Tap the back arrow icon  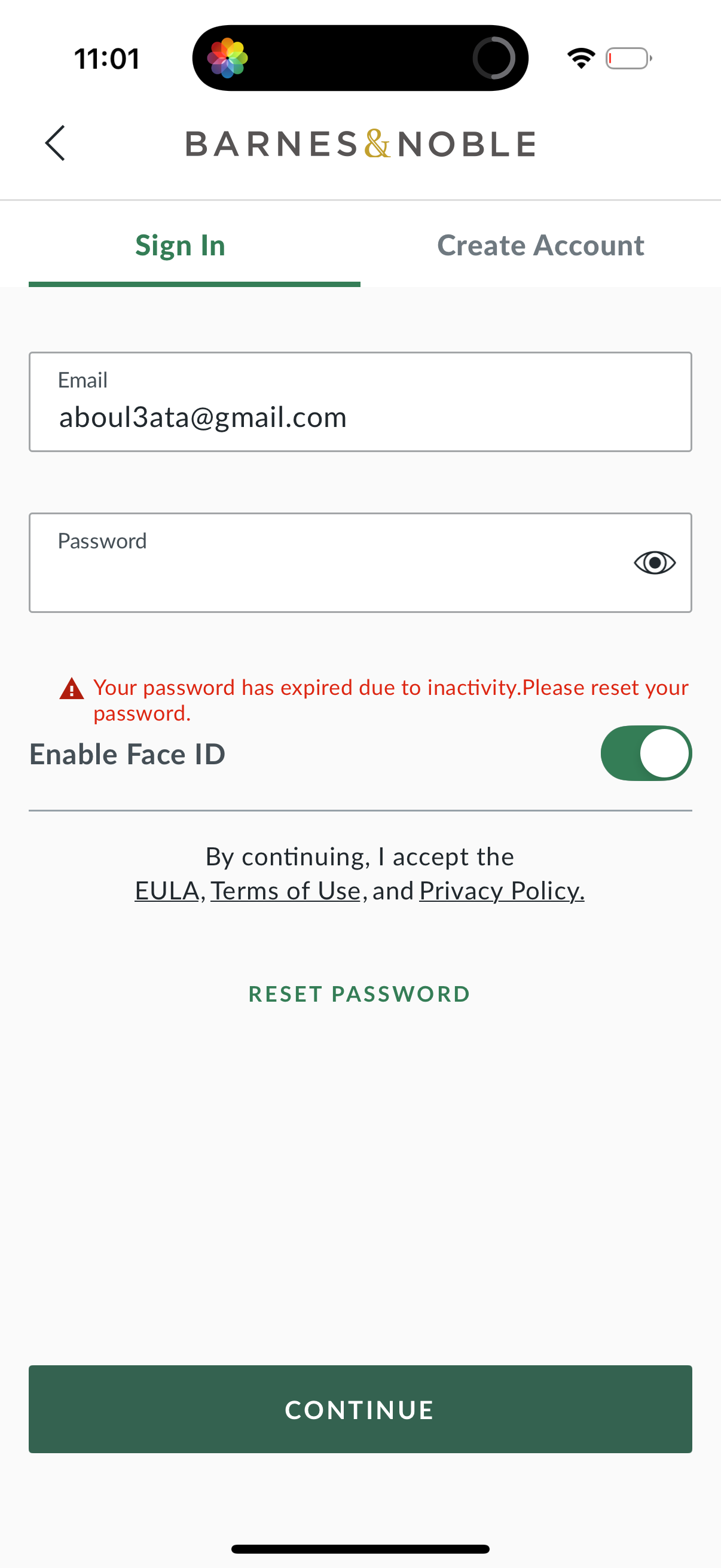click(55, 144)
